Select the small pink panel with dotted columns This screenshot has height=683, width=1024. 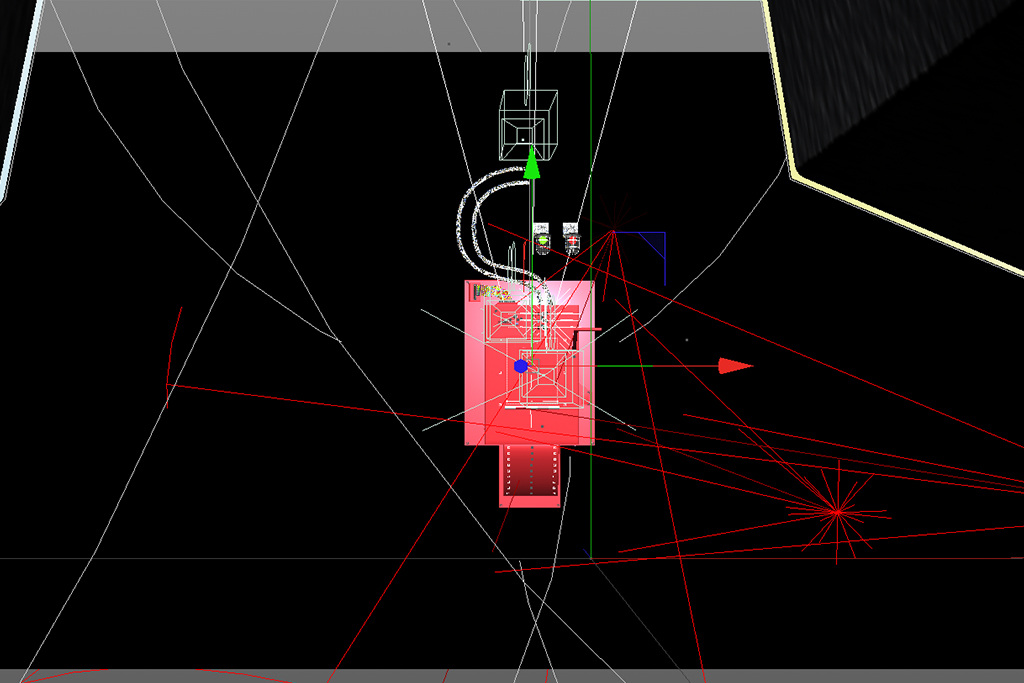pyautogui.click(x=529, y=475)
